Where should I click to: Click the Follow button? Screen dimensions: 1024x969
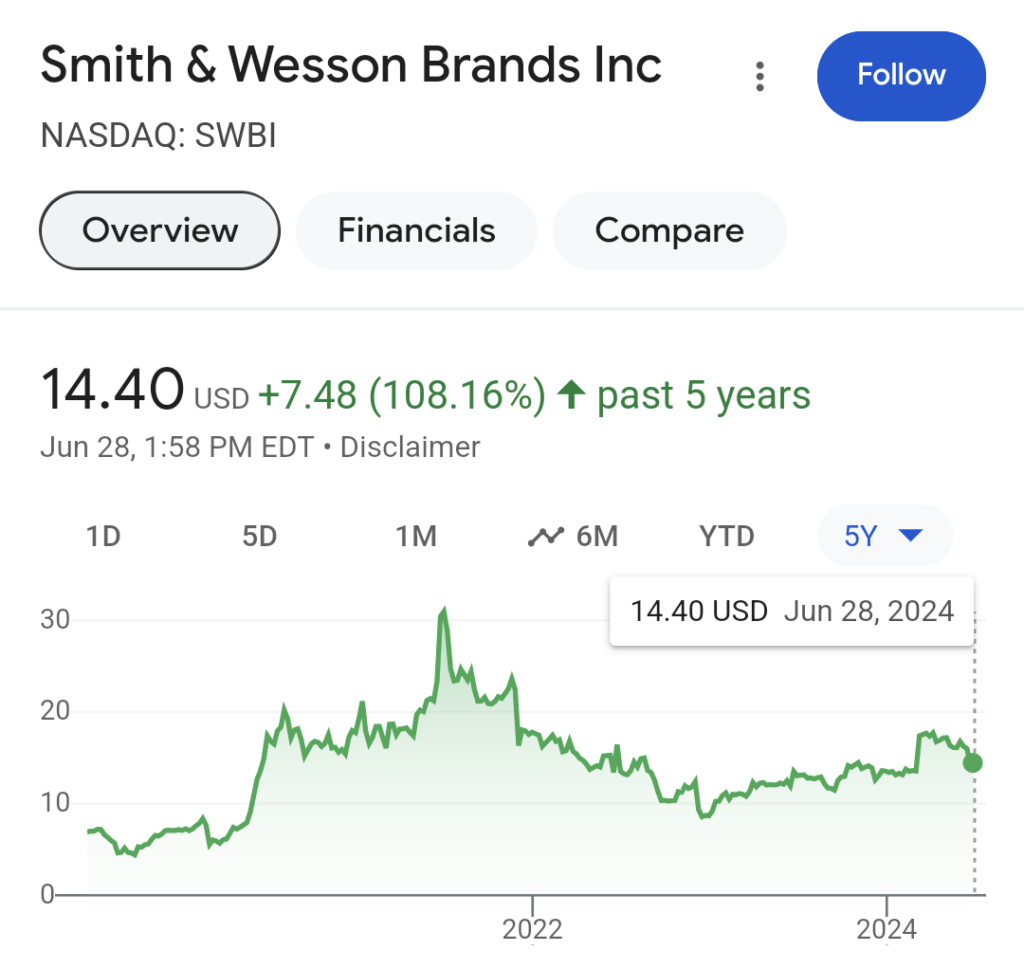[901, 76]
